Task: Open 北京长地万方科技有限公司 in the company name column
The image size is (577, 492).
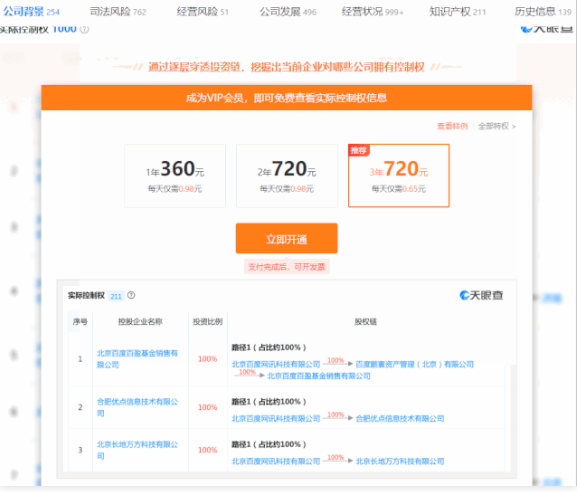Action: tap(137, 450)
